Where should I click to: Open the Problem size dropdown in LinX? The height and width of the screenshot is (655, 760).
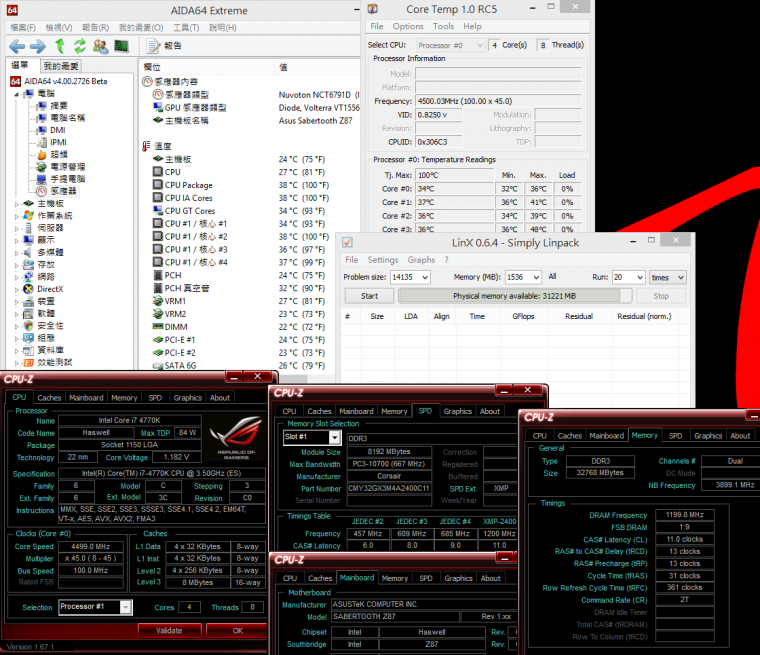pyautogui.click(x=430, y=277)
